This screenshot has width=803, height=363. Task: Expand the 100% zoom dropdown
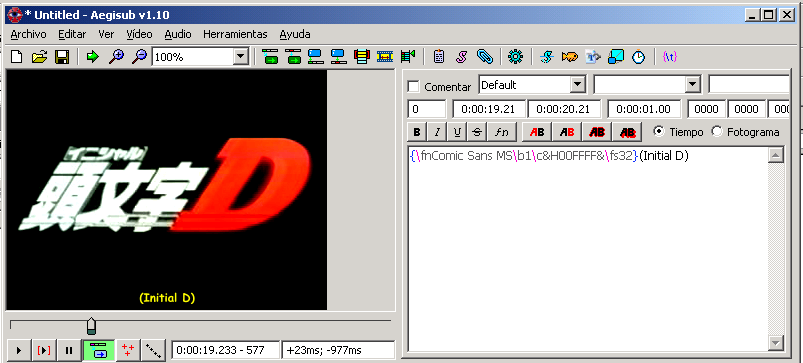point(240,57)
